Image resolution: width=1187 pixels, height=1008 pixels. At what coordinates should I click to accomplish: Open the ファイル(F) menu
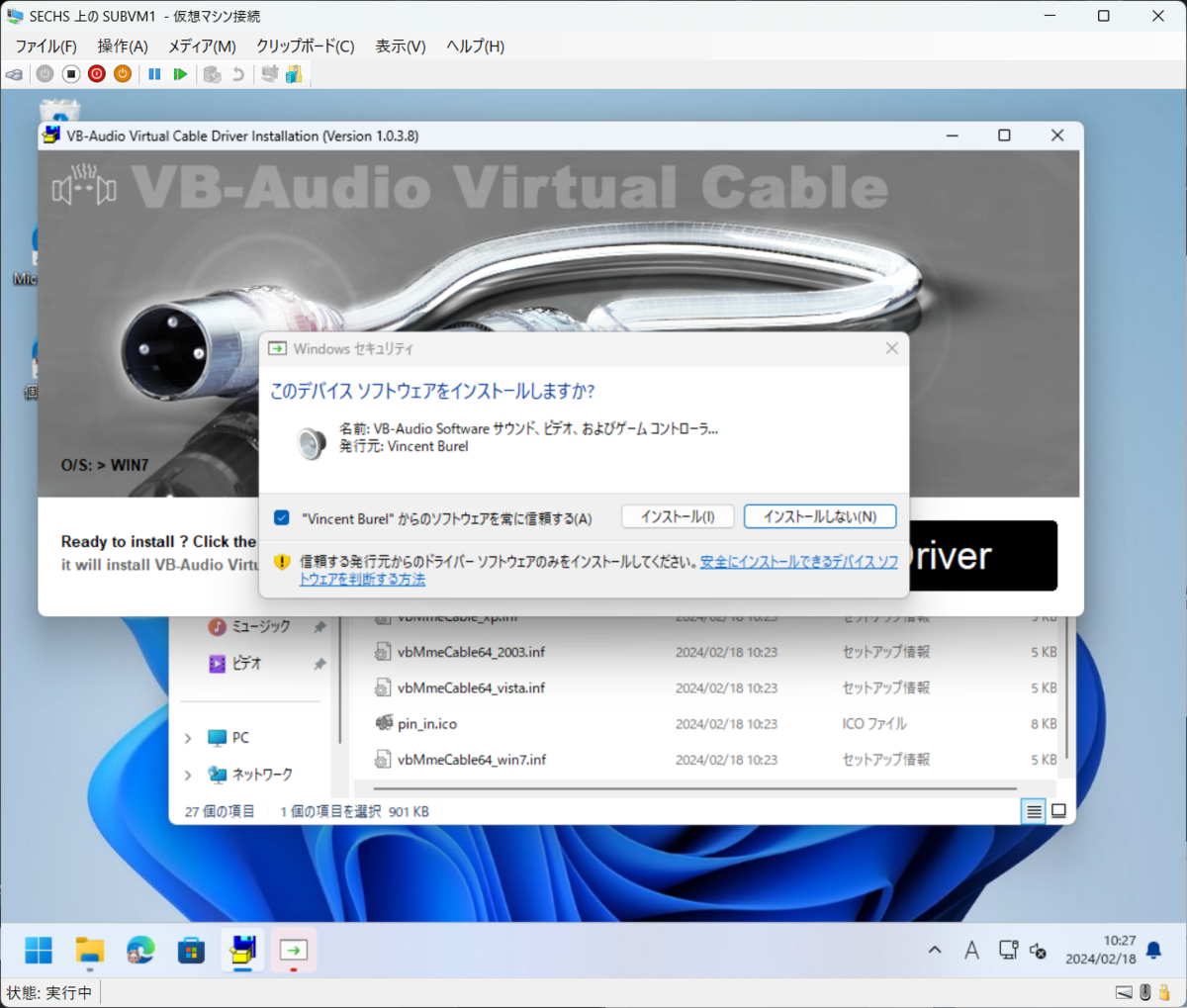(x=46, y=46)
